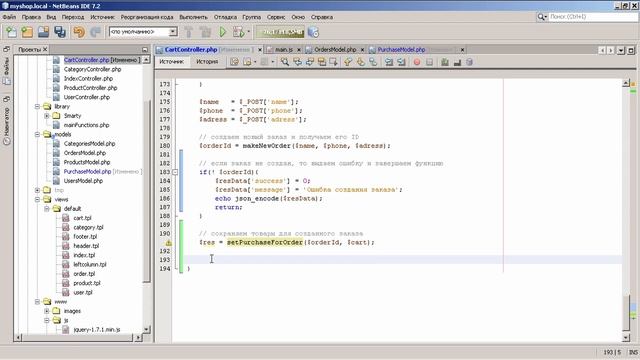Click the Shift Line Left icon
Screen dimensions: 640x360
[x=389, y=62]
